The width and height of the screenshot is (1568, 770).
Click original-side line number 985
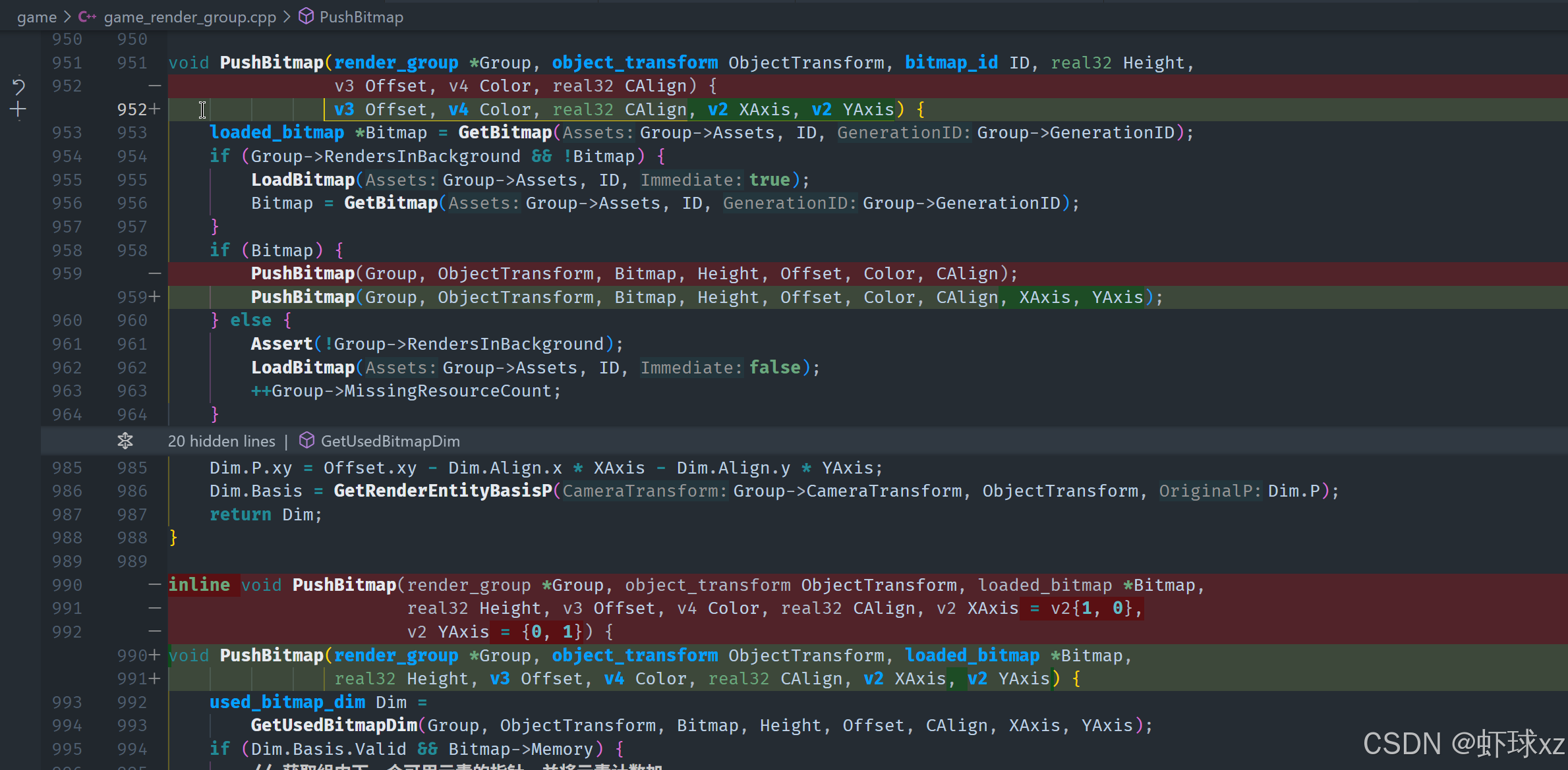67,468
